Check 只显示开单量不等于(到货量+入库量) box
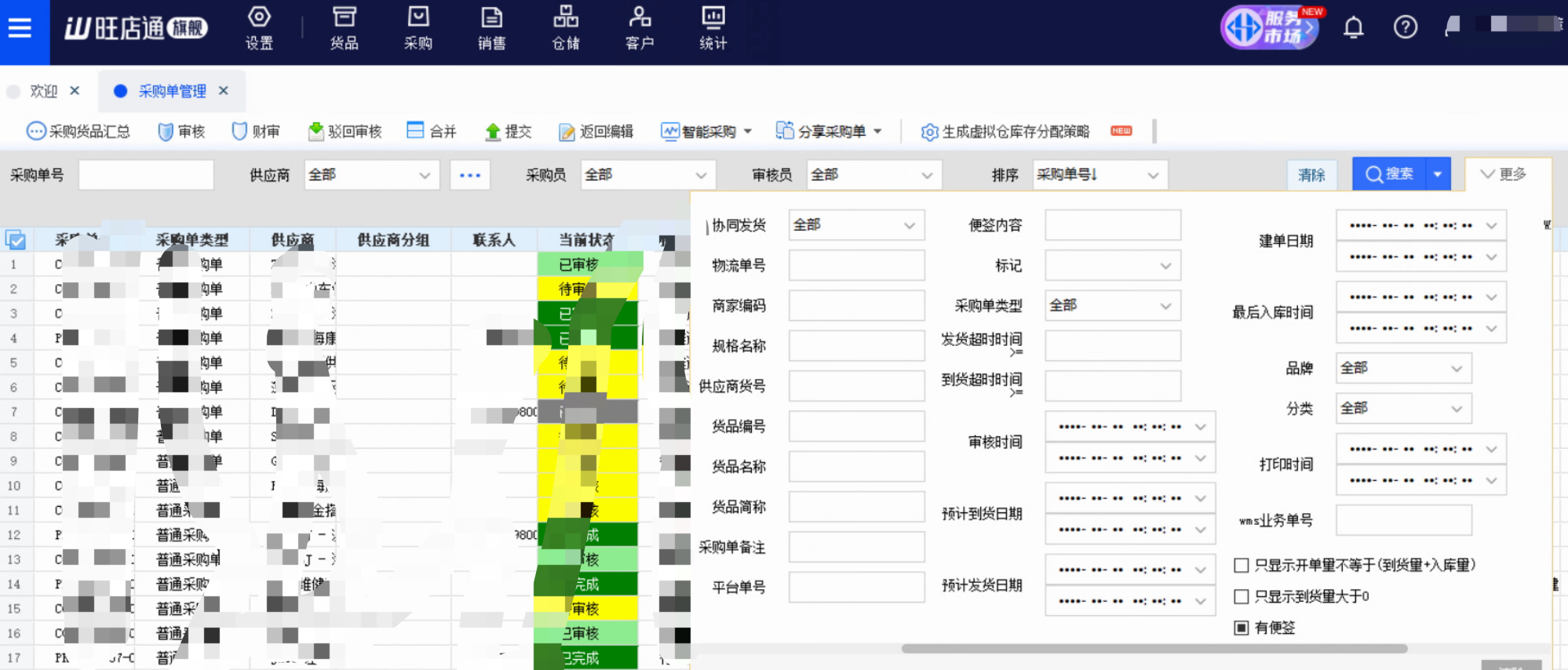 pos(1242,565)
